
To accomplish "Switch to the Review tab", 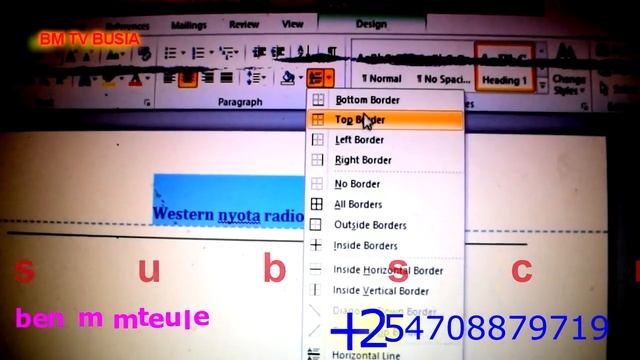I will pyautogui.click(x=244, y=24).
